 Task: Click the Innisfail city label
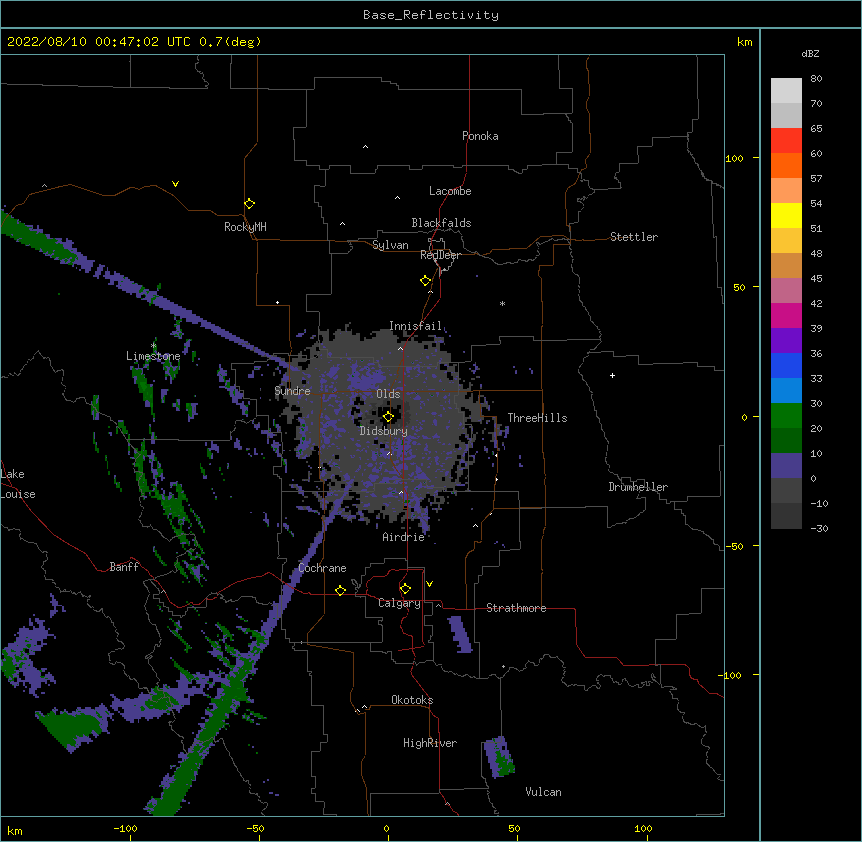(x=416, y=326)
